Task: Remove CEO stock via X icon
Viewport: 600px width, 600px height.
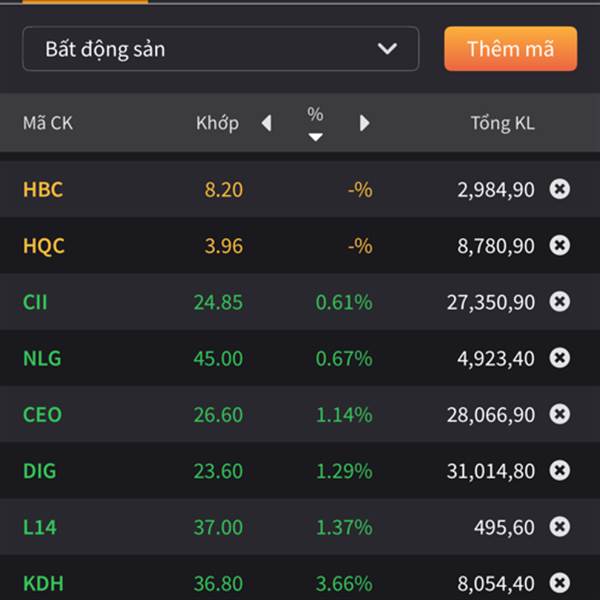Action: point(559,414)
